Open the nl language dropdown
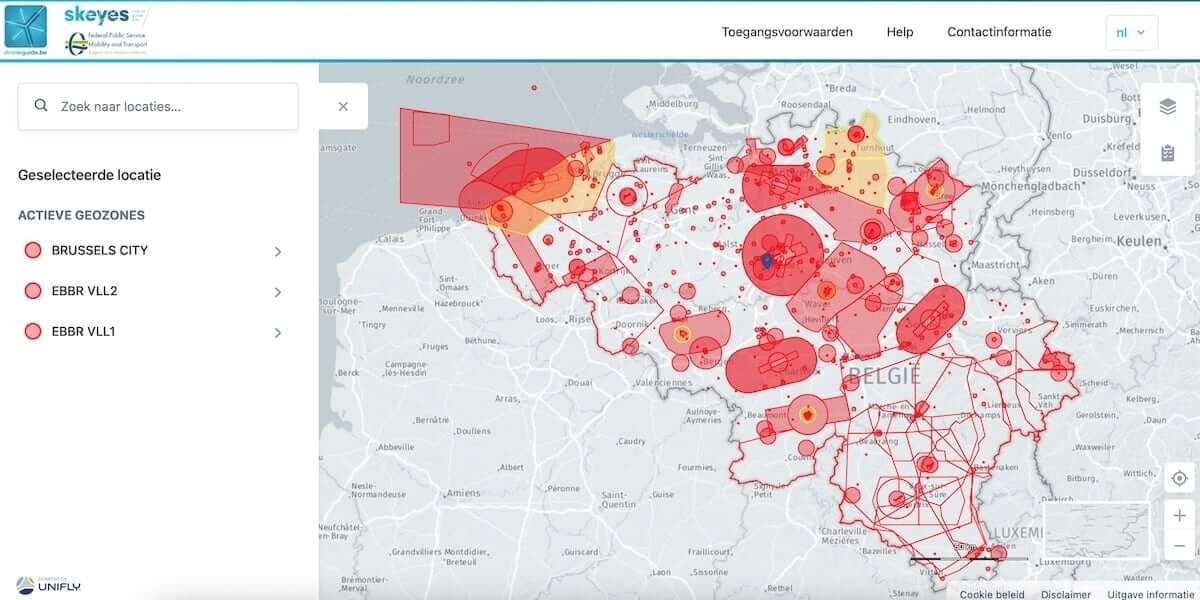The image size is (1200, 600). pyautogui.click(x=1131, y=32)
